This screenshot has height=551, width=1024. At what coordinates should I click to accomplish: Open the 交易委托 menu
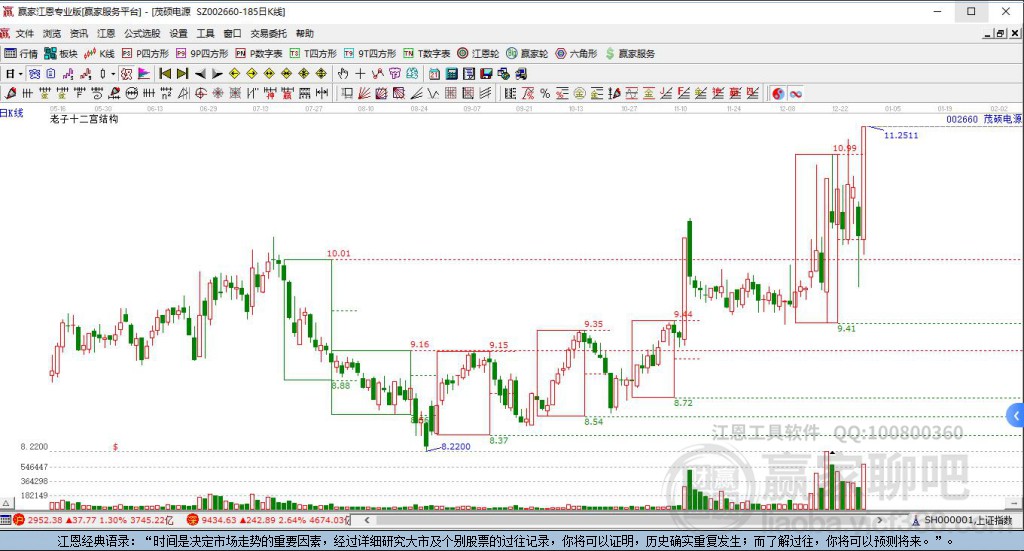[268, 33]
